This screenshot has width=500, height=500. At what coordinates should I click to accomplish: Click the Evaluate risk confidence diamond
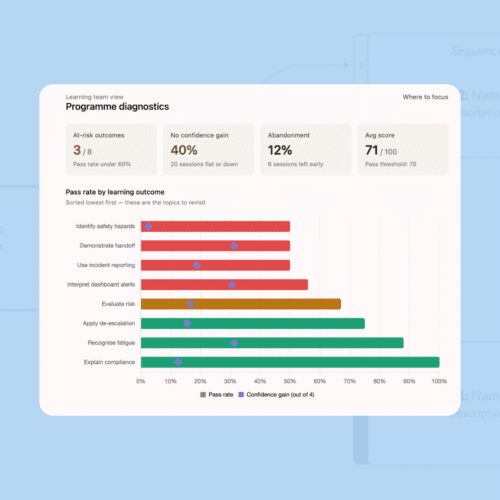(191, 304)
